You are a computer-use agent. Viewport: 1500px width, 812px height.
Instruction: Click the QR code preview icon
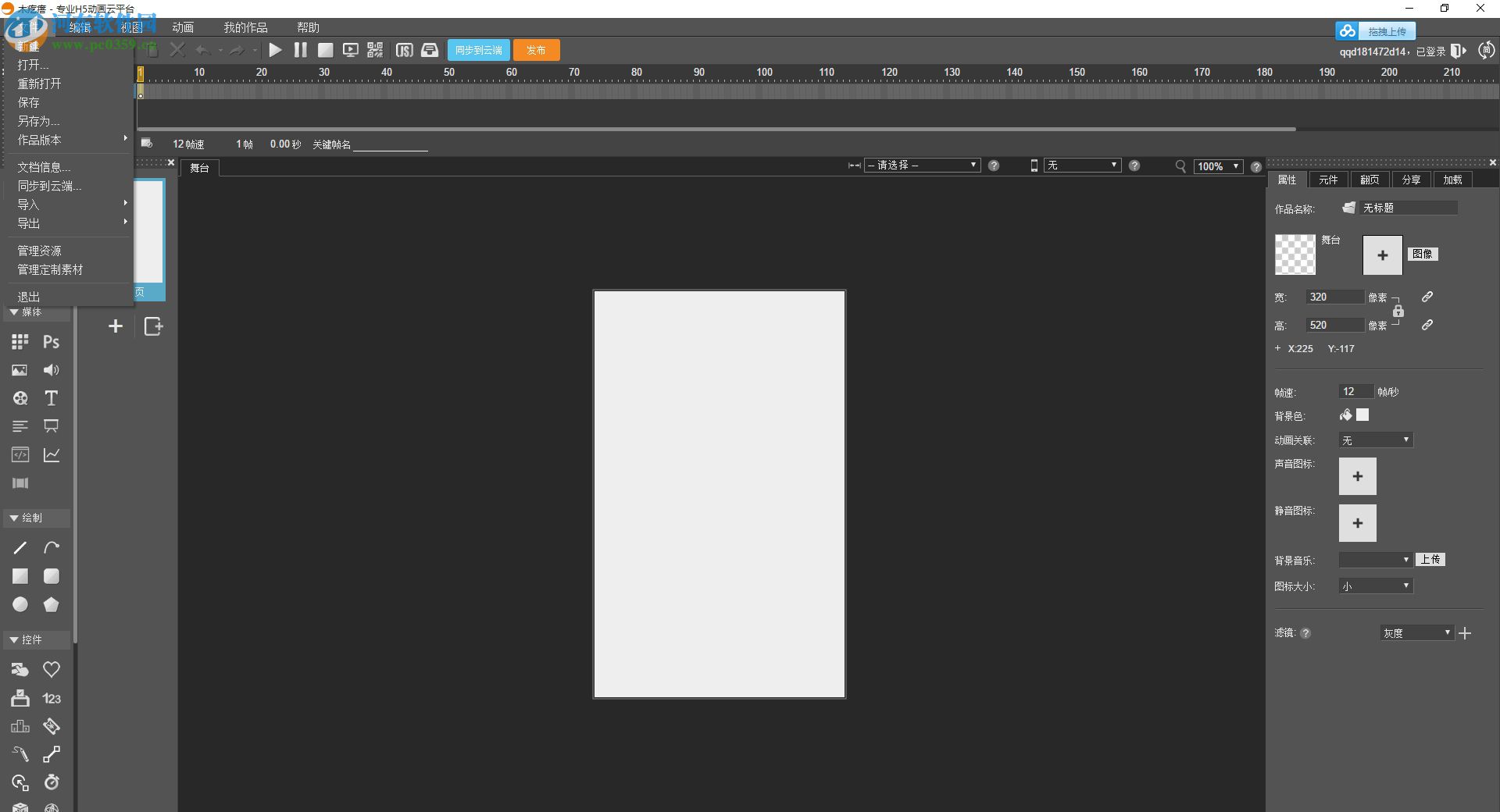click(x=375, y=51)
